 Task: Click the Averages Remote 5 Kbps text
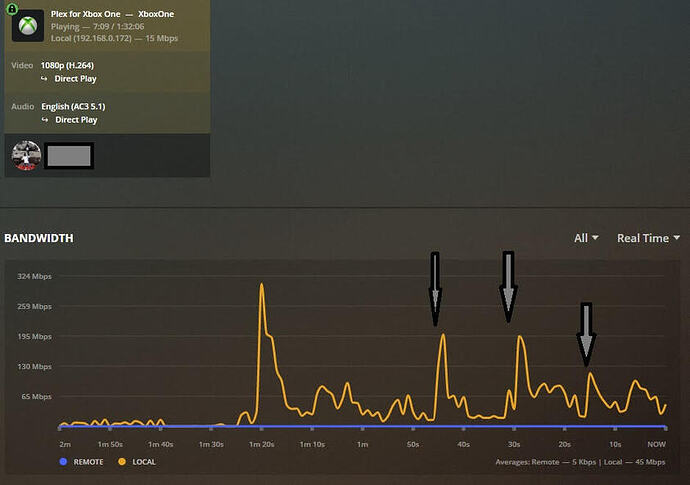[x=546, y=462]
